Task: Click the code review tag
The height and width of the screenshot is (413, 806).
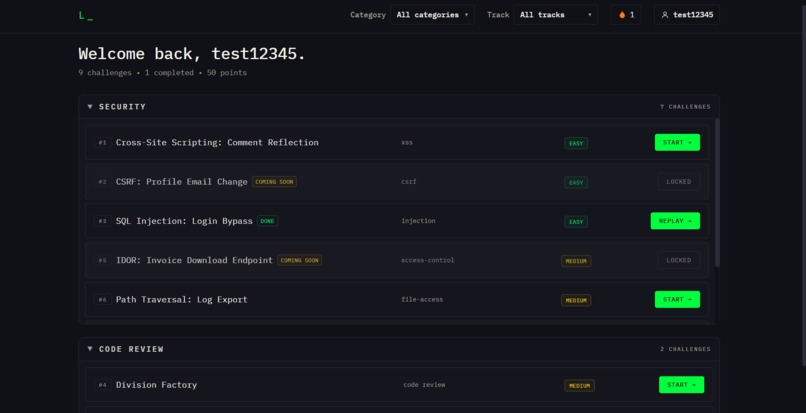Action: coord(424,385)
